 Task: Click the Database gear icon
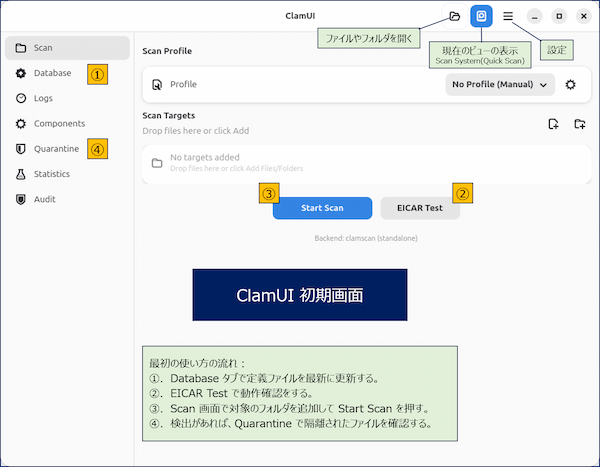[x=21, y=73]
